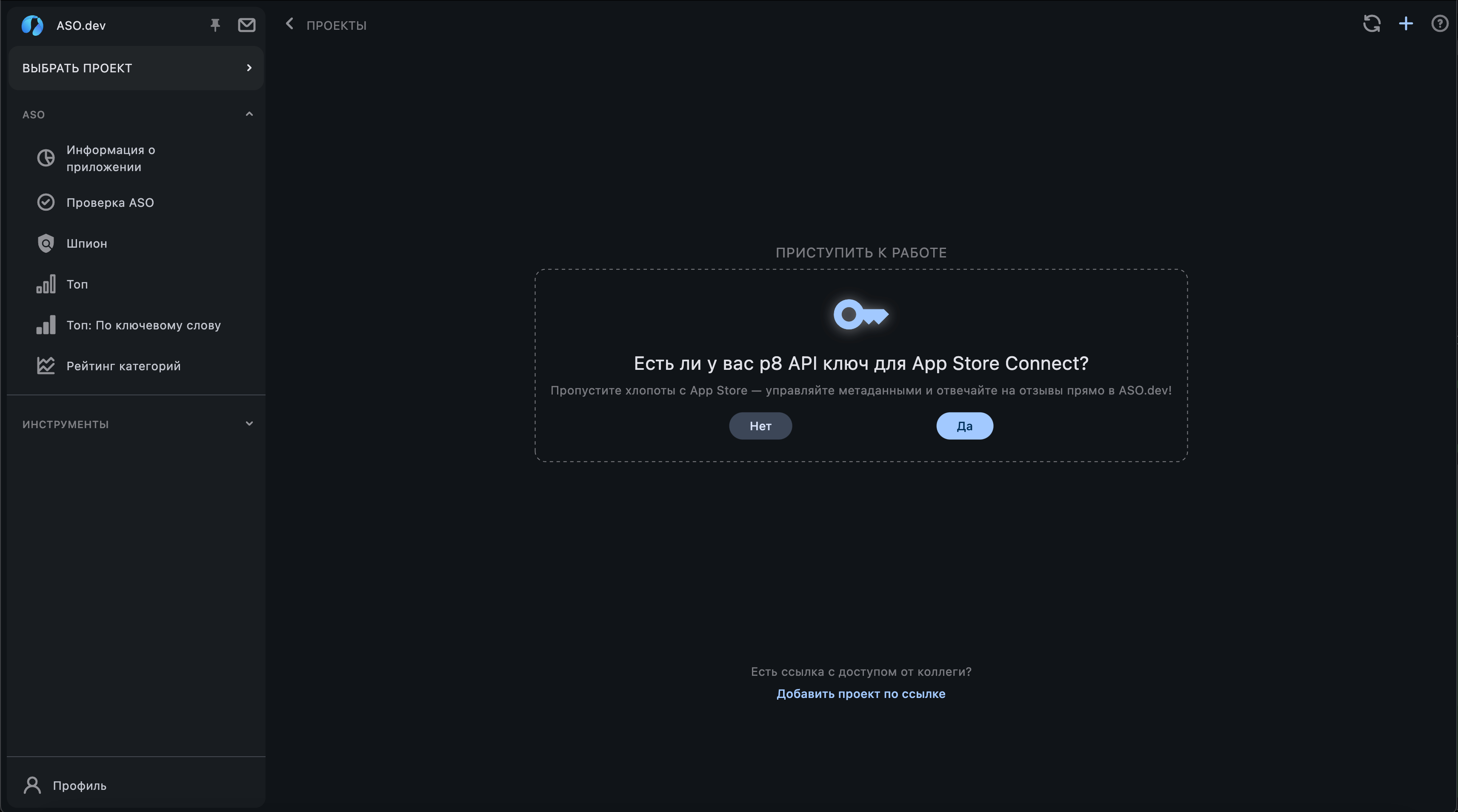Open Профиль at sidebar bottom

(x=137, y=786)
